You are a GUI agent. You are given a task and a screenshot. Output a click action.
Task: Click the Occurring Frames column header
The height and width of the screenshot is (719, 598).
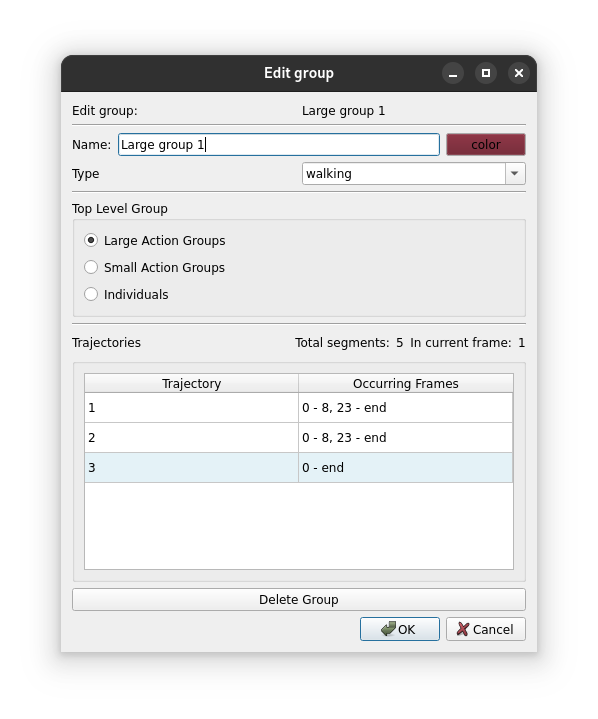tap(405, 383)
